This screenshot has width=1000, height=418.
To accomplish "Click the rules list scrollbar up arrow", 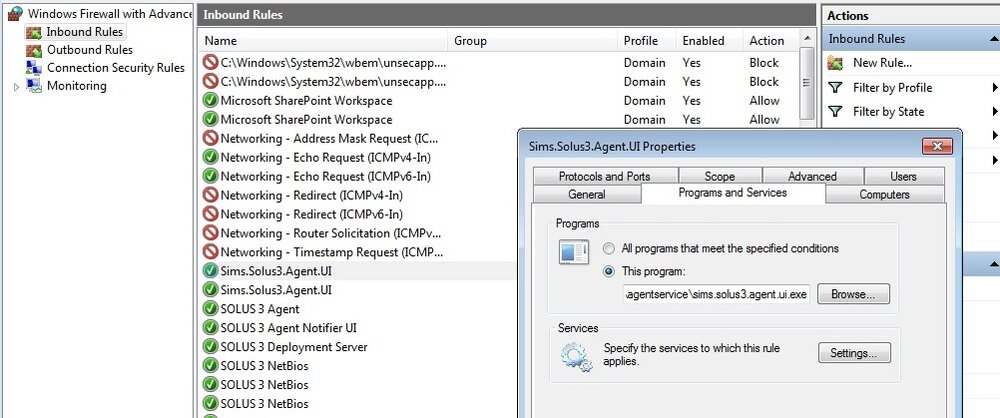I will 807,38.
